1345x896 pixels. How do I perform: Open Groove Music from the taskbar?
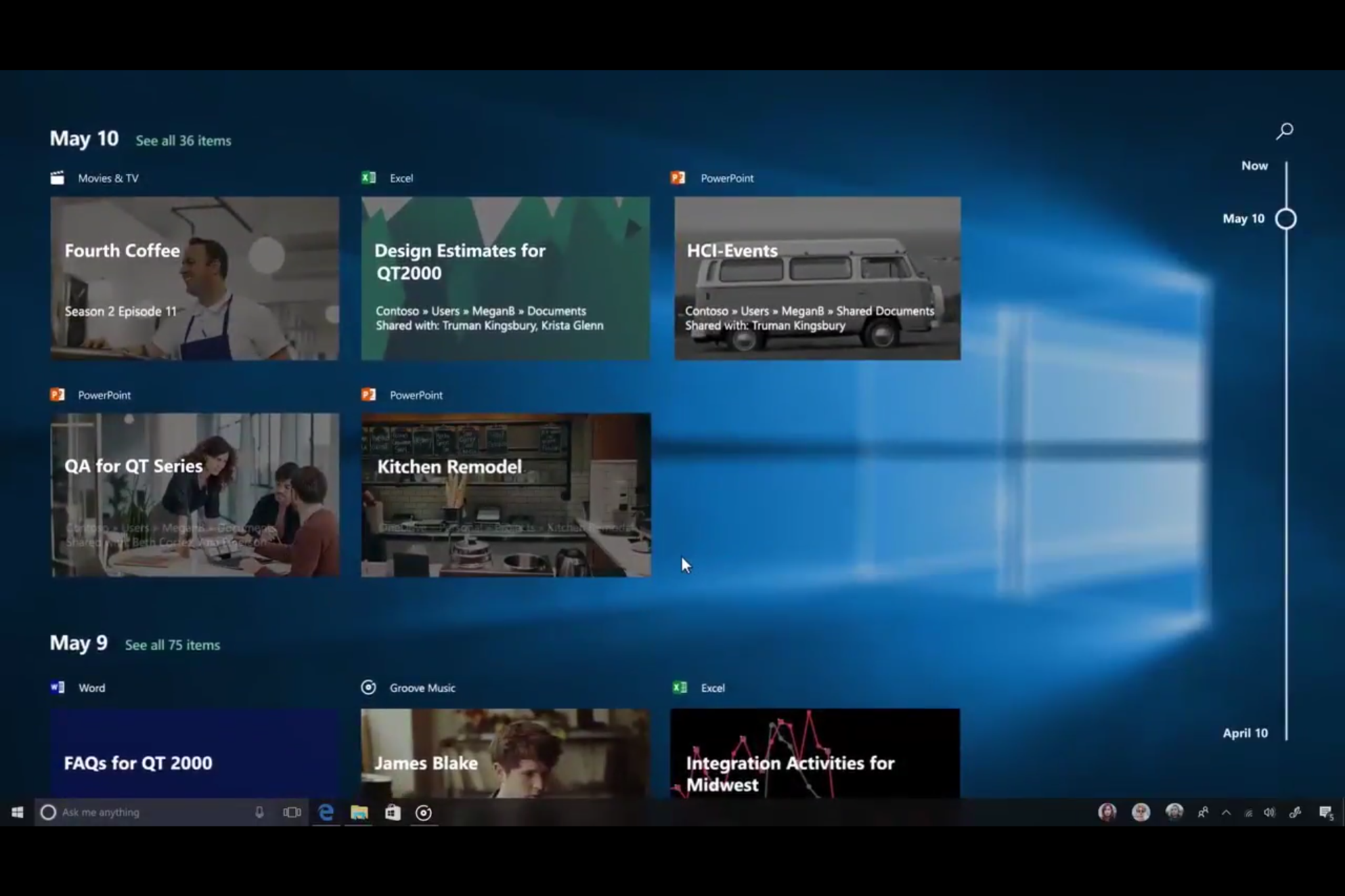click(424, 813)
